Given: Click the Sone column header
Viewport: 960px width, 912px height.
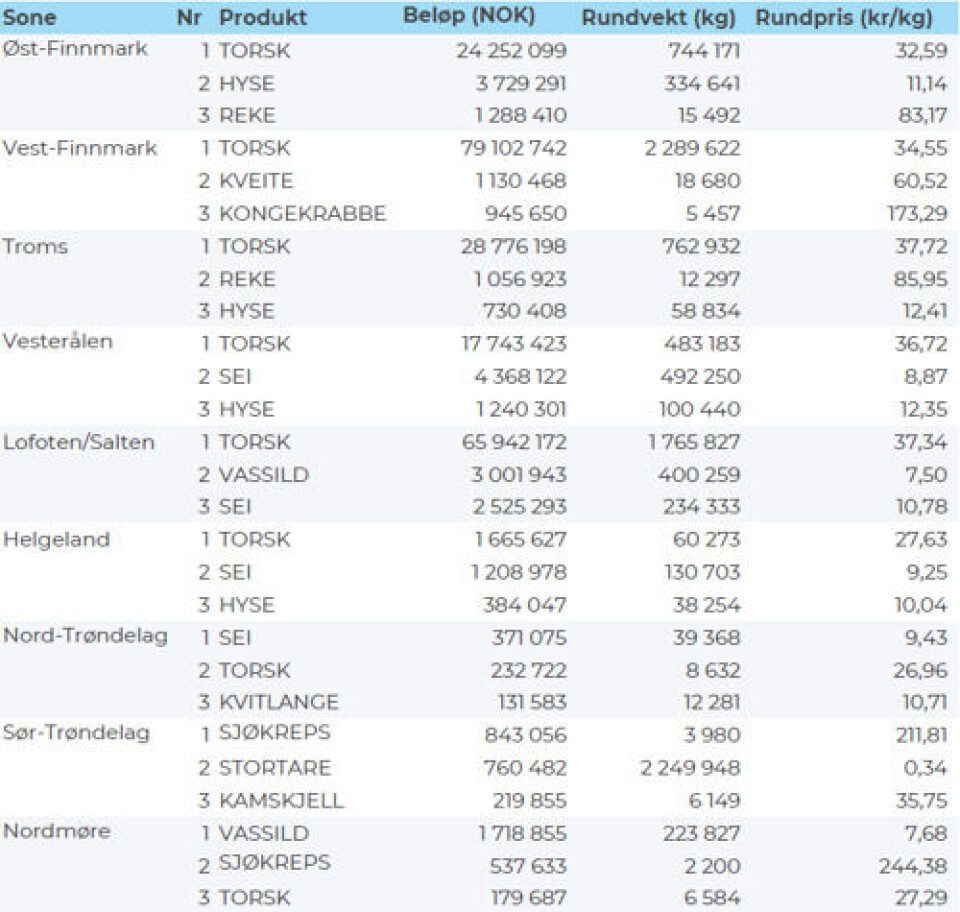Looking at the screenshot, I should point(30,18).
